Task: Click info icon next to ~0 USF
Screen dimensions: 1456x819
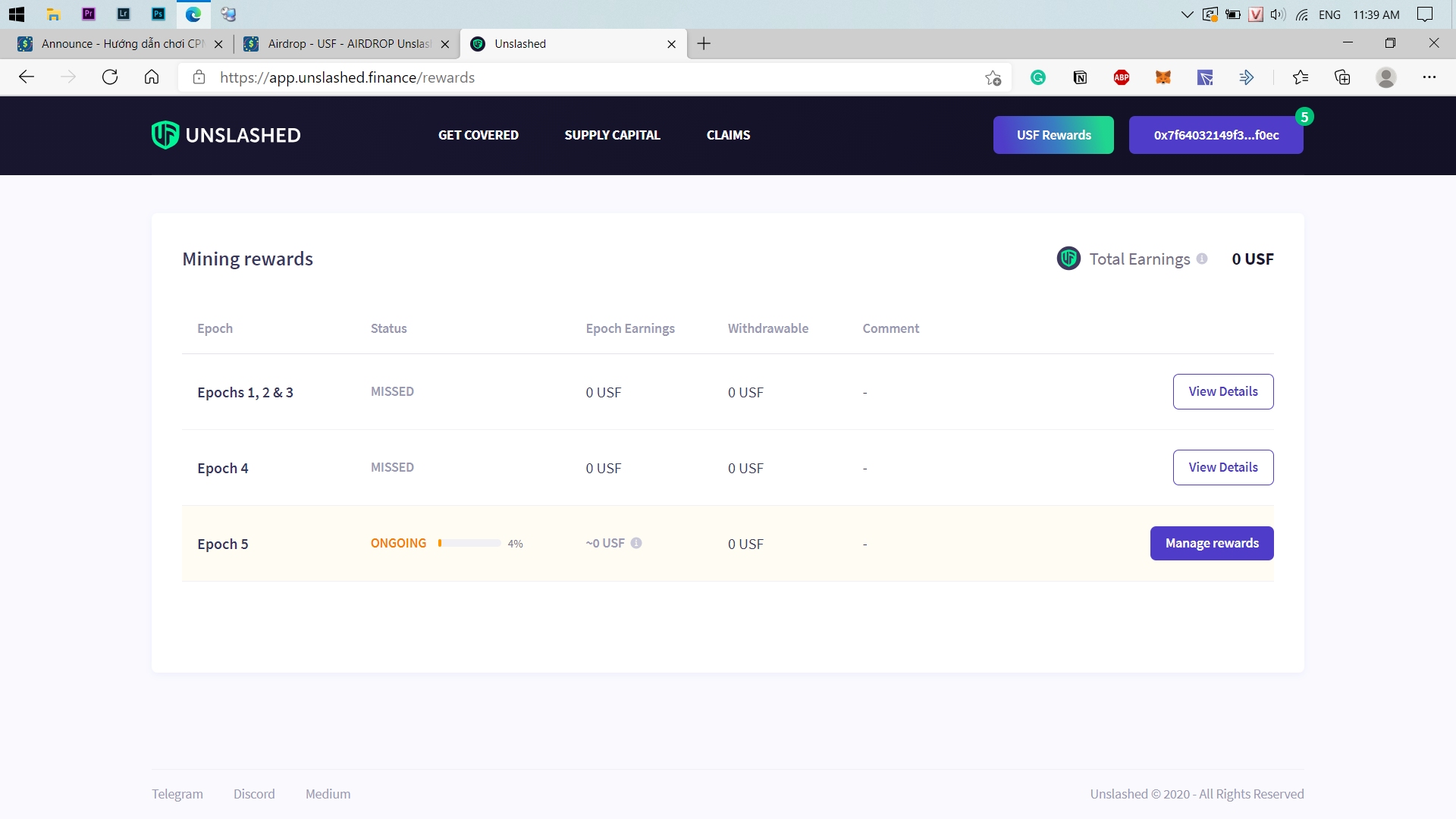Action: click(636, 543)
